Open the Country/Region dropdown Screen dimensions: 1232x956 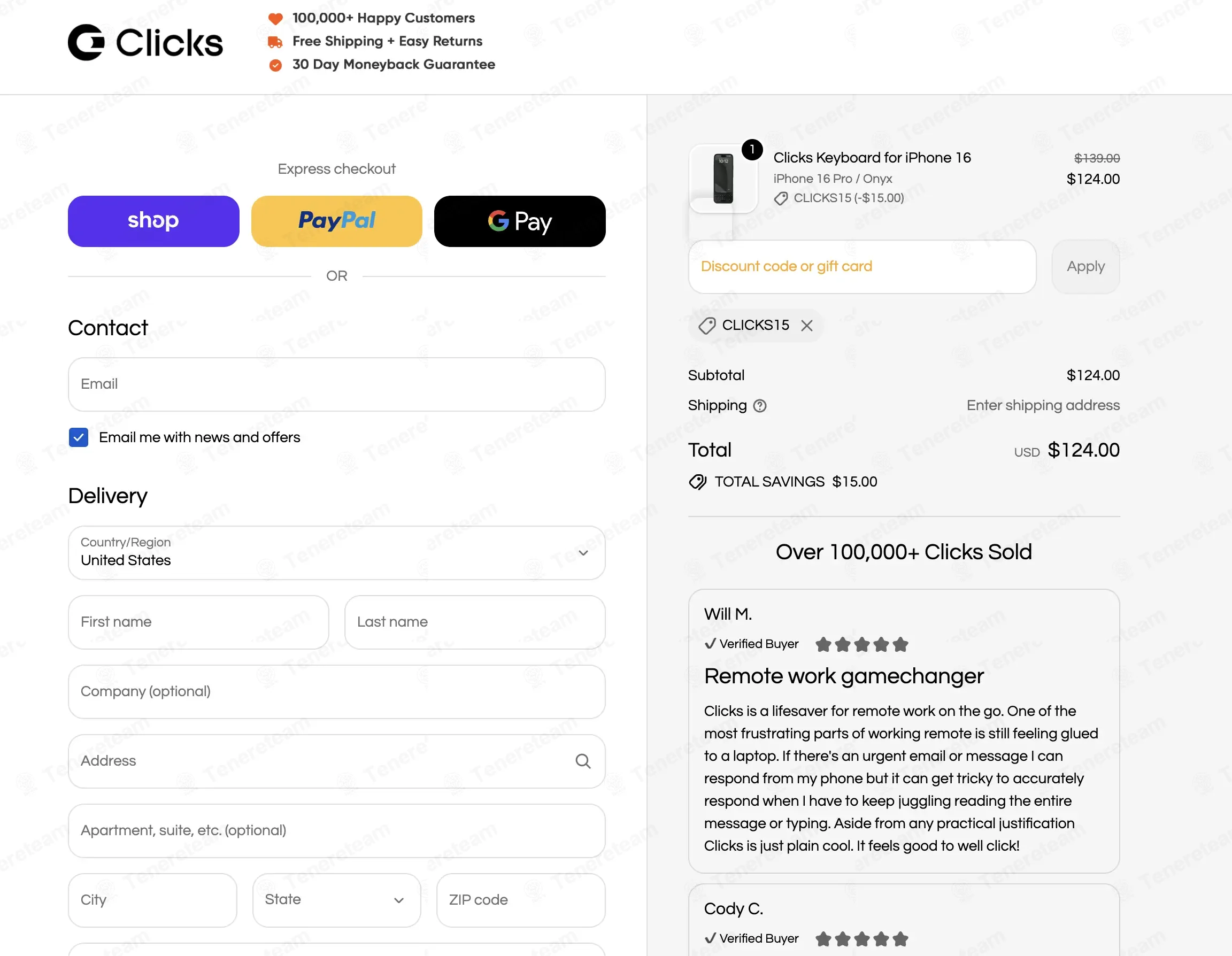point(336,553)
